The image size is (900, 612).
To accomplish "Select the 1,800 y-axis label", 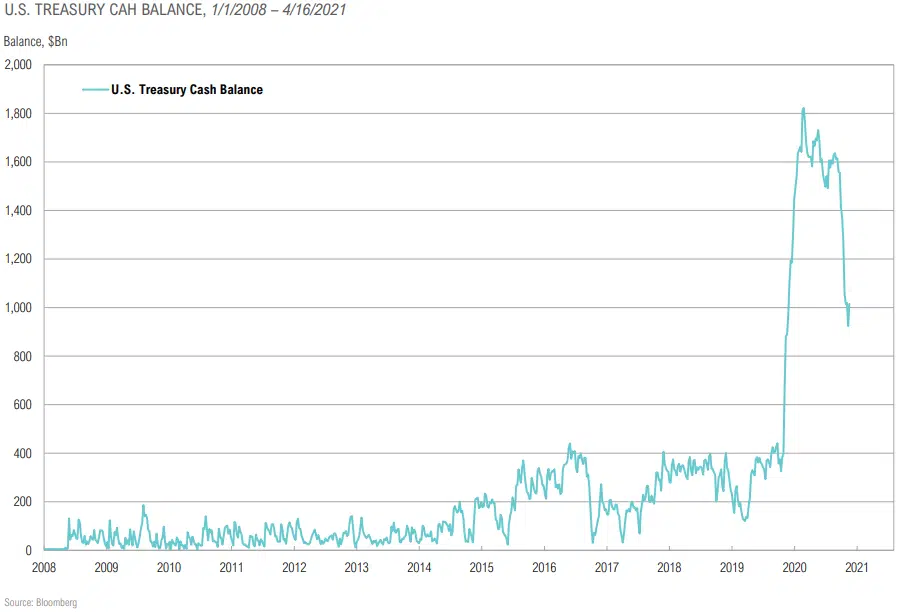I will [x=19, y=114].
